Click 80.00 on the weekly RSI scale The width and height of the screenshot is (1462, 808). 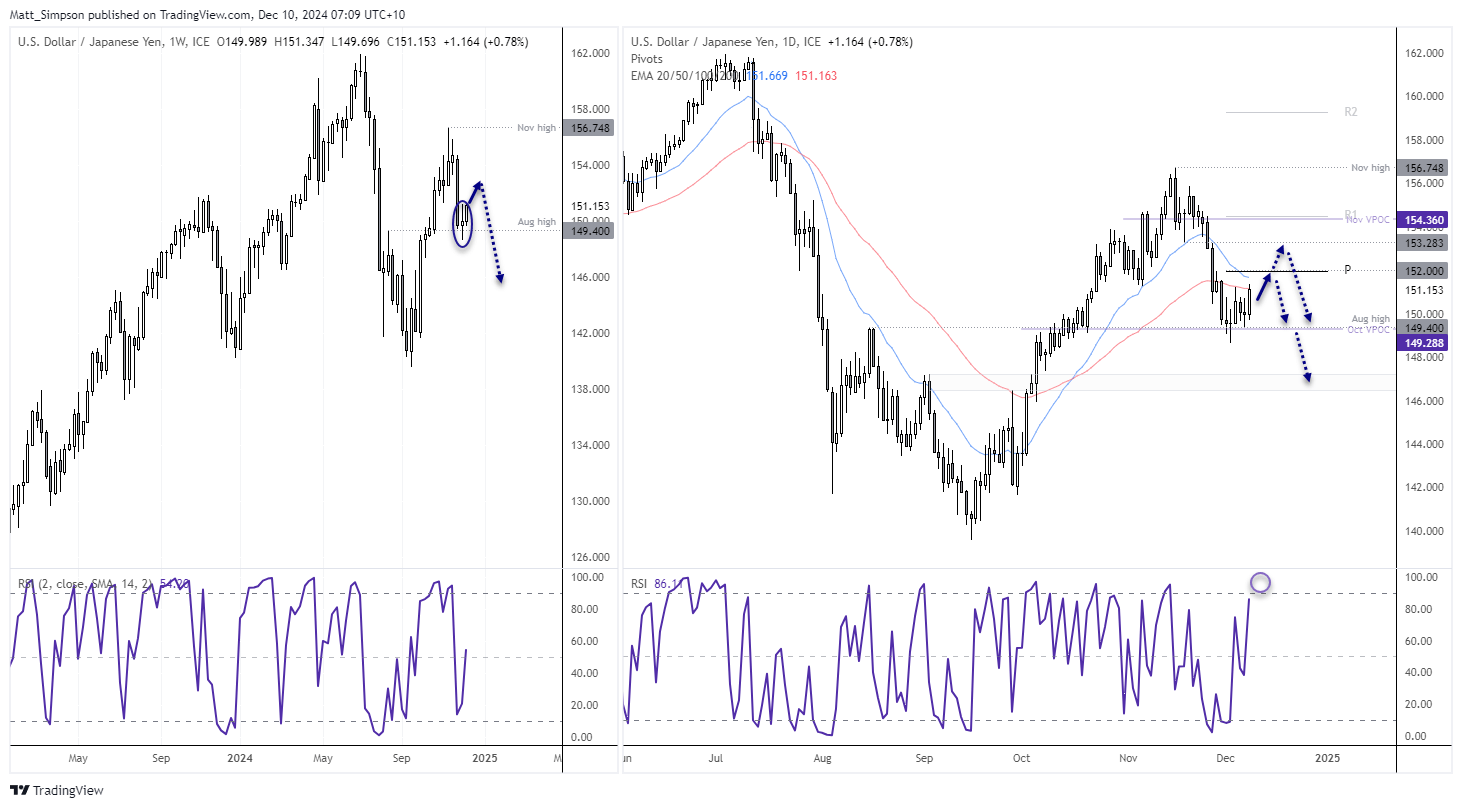click(587, 609)
